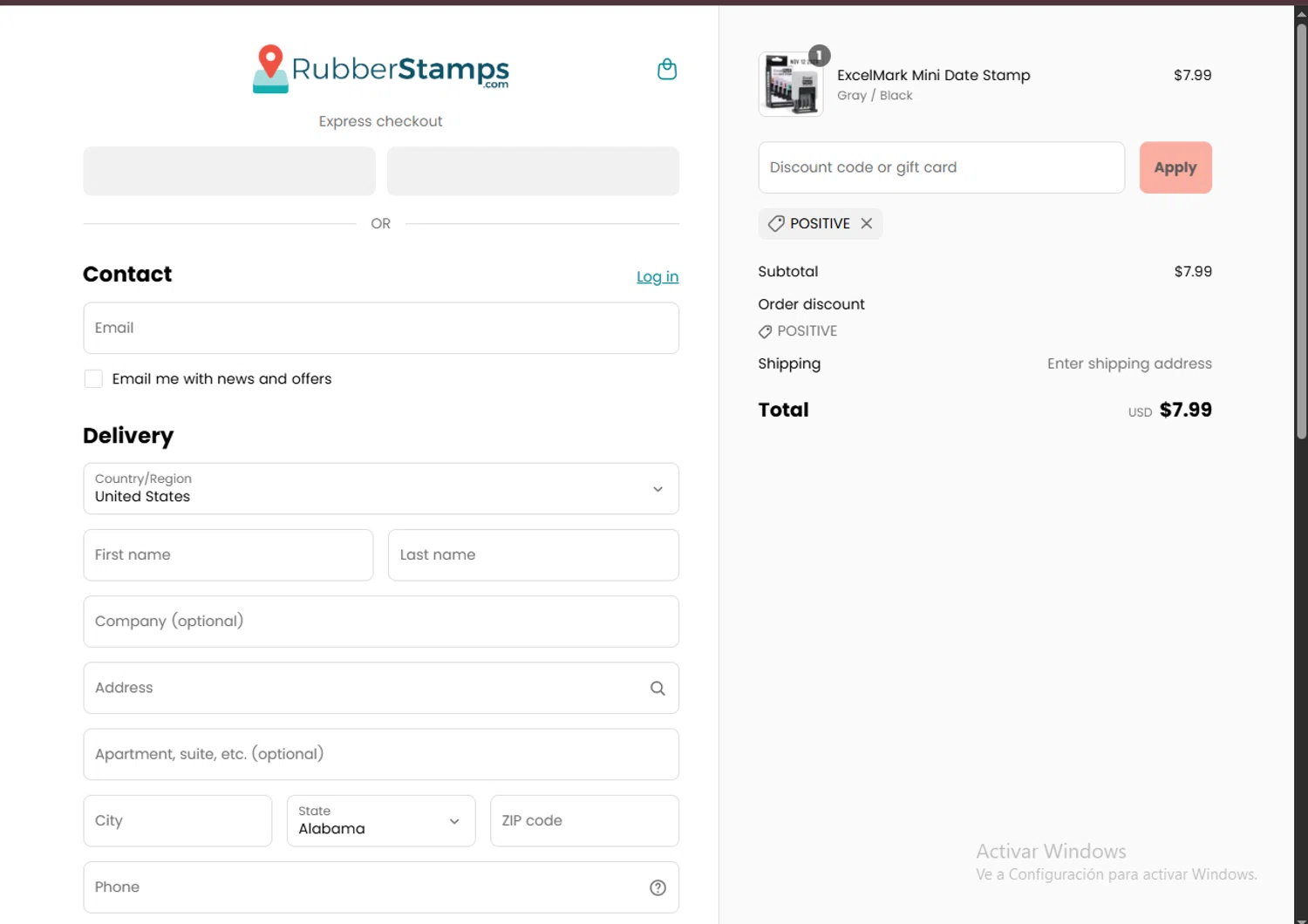Open the Country/Region dropdown

pyautogui.click(x=381, y=488)
